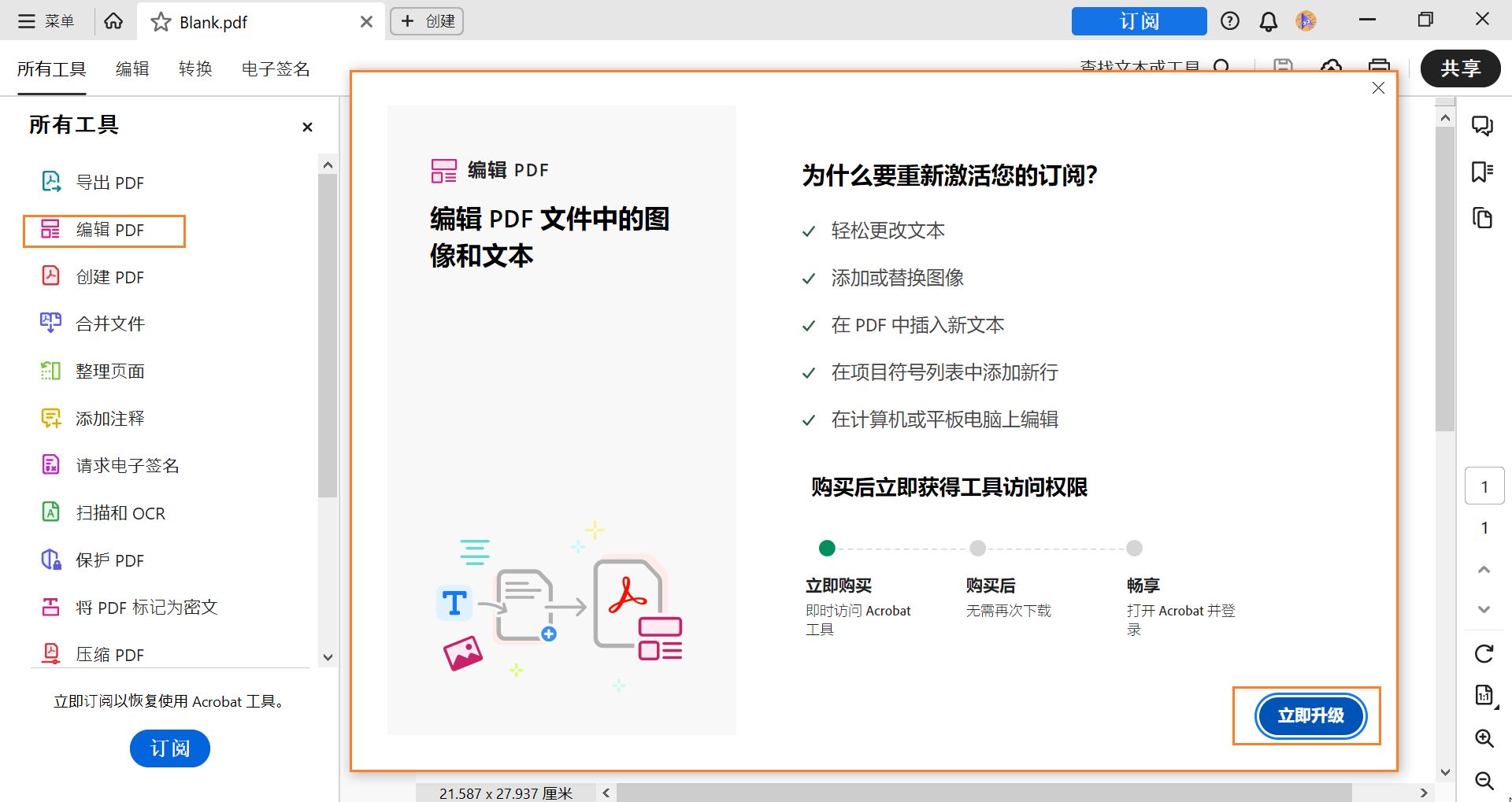
Task: Click the blue 订阅 button
Action: (1138, 21)
